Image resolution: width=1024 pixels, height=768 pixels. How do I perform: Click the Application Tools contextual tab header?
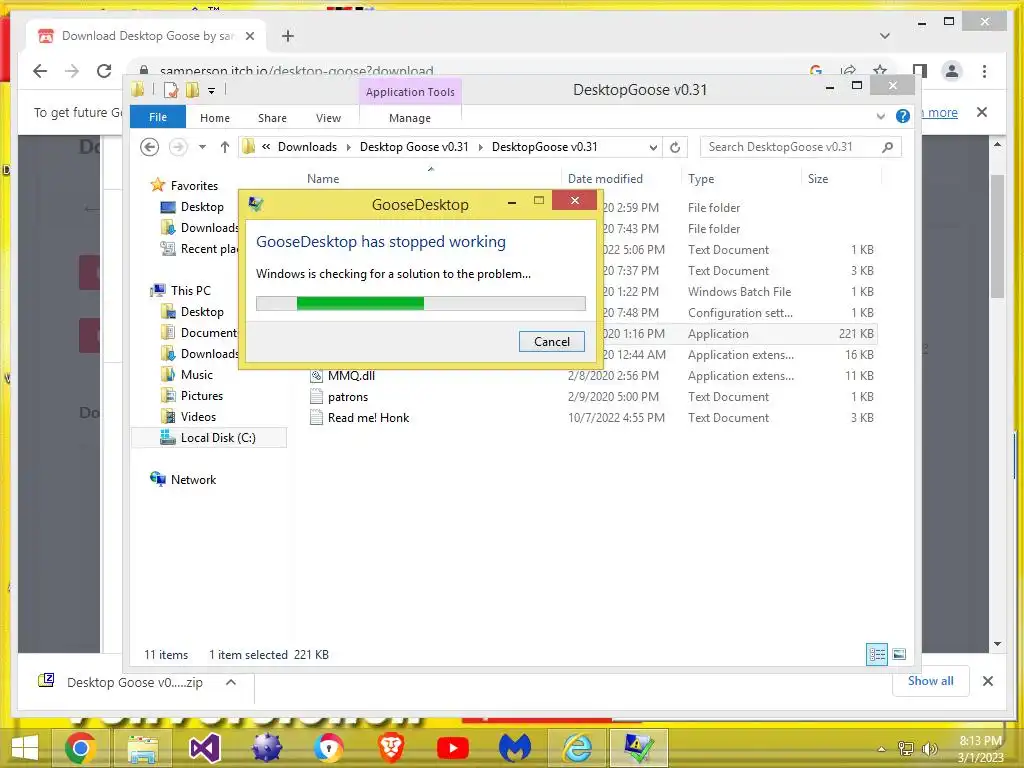pos(409,92)
